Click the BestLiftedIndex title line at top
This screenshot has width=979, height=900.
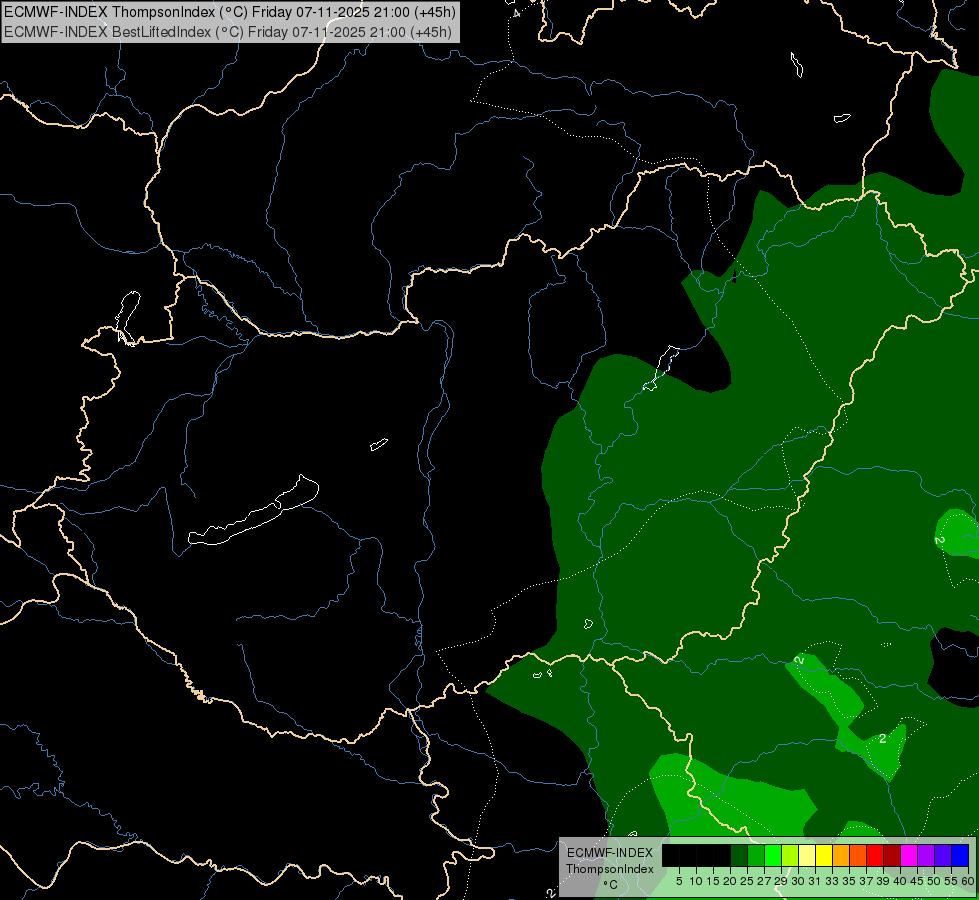[x=228, y=32]
